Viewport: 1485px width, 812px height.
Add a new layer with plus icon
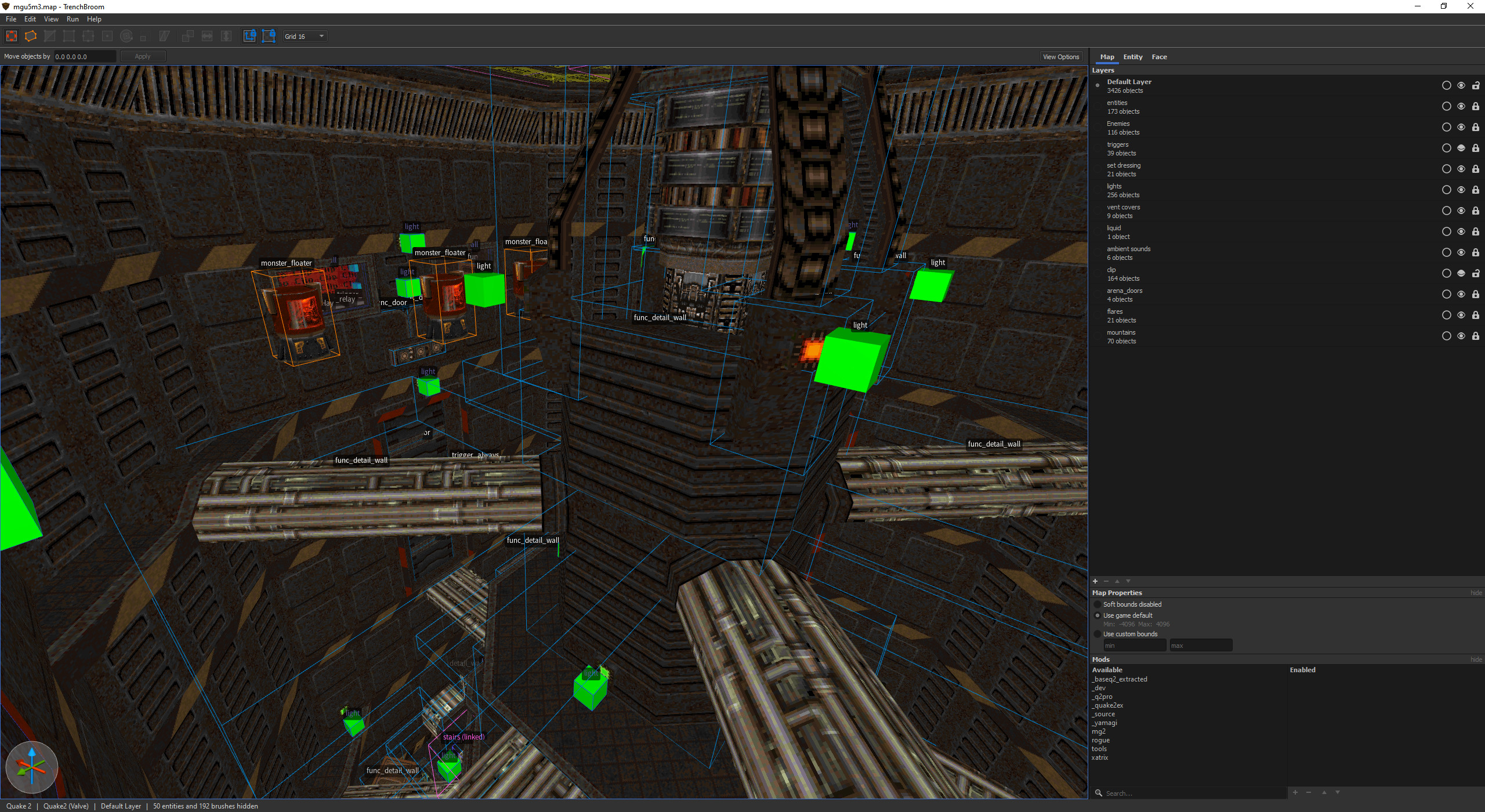click(1095, 581)
